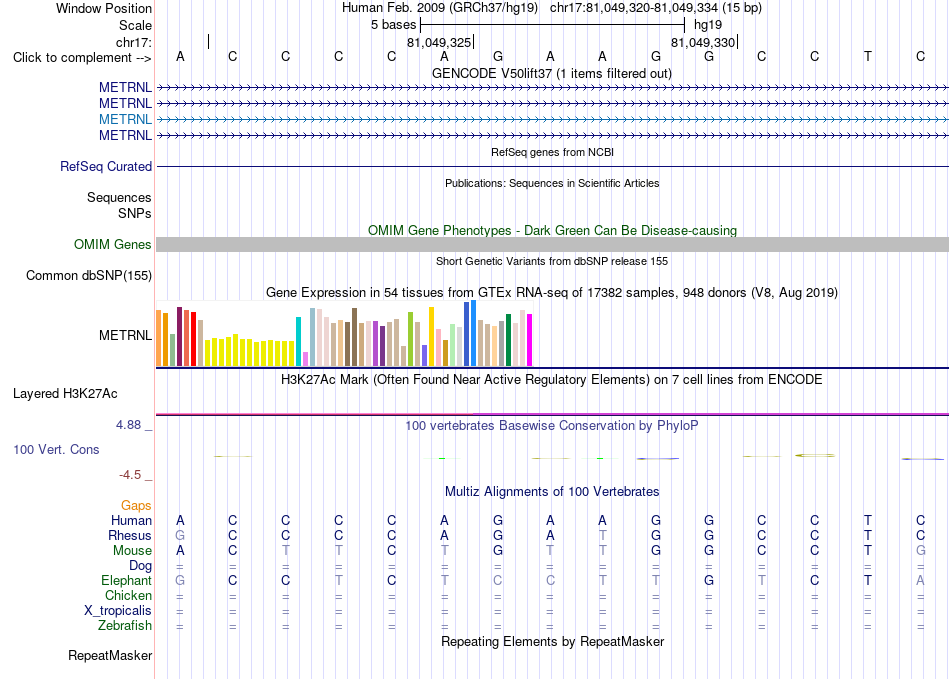Click the SNPs track label
The image size is (950, 679).
[135, 213]
